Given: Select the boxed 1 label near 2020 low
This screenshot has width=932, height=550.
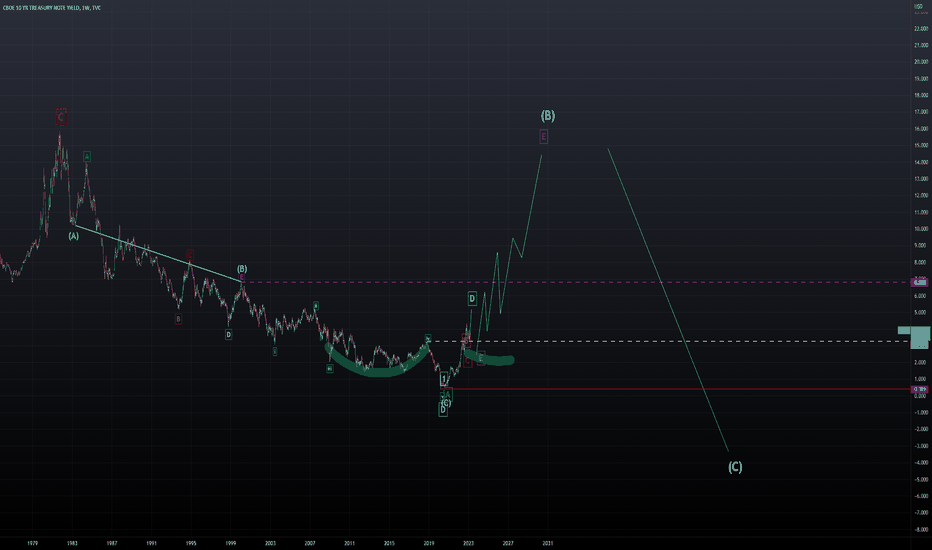Looking at the screenshot, I should click(443, 379).
